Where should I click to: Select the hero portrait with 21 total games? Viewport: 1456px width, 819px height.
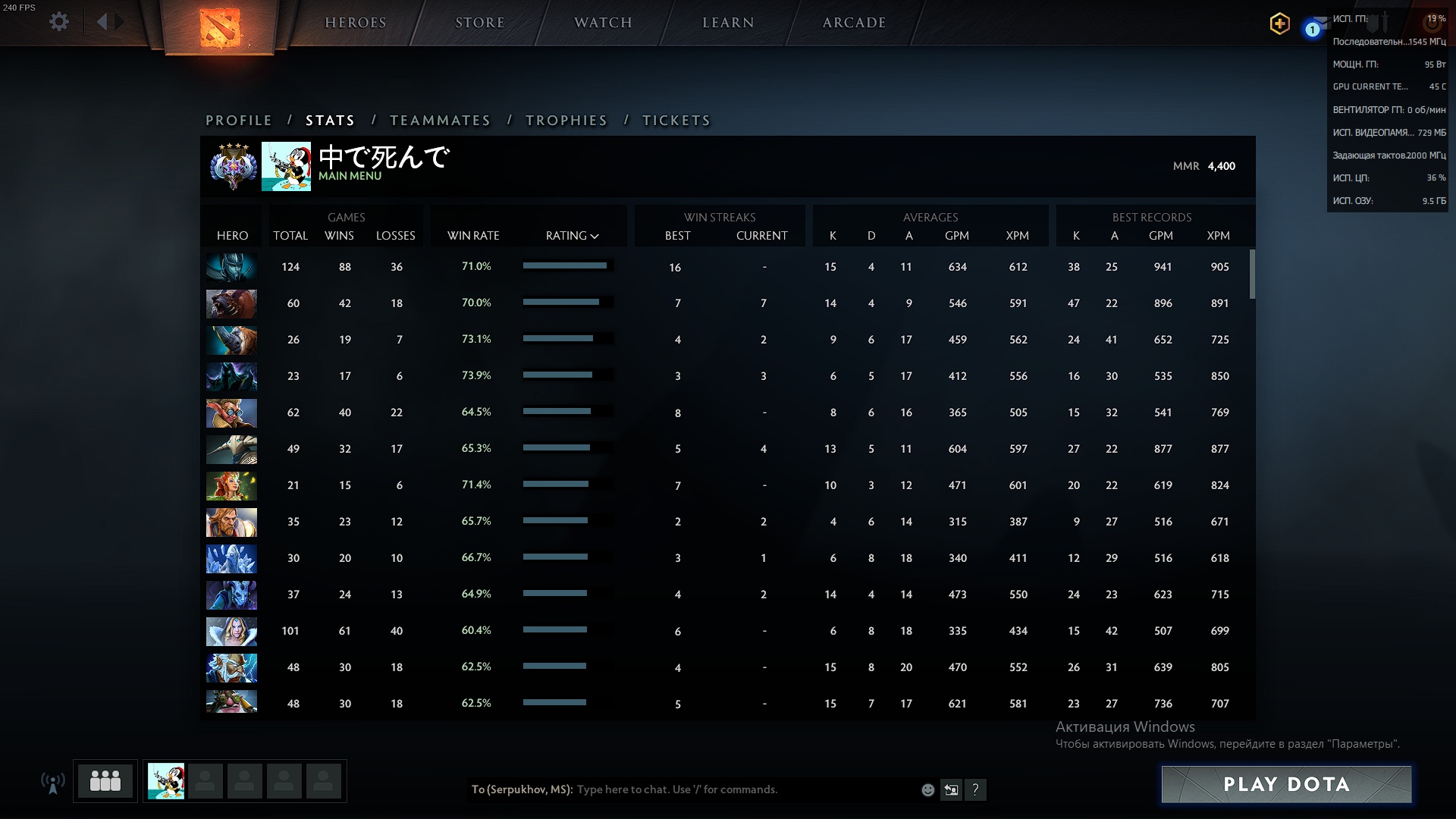(x=231, y=485)
